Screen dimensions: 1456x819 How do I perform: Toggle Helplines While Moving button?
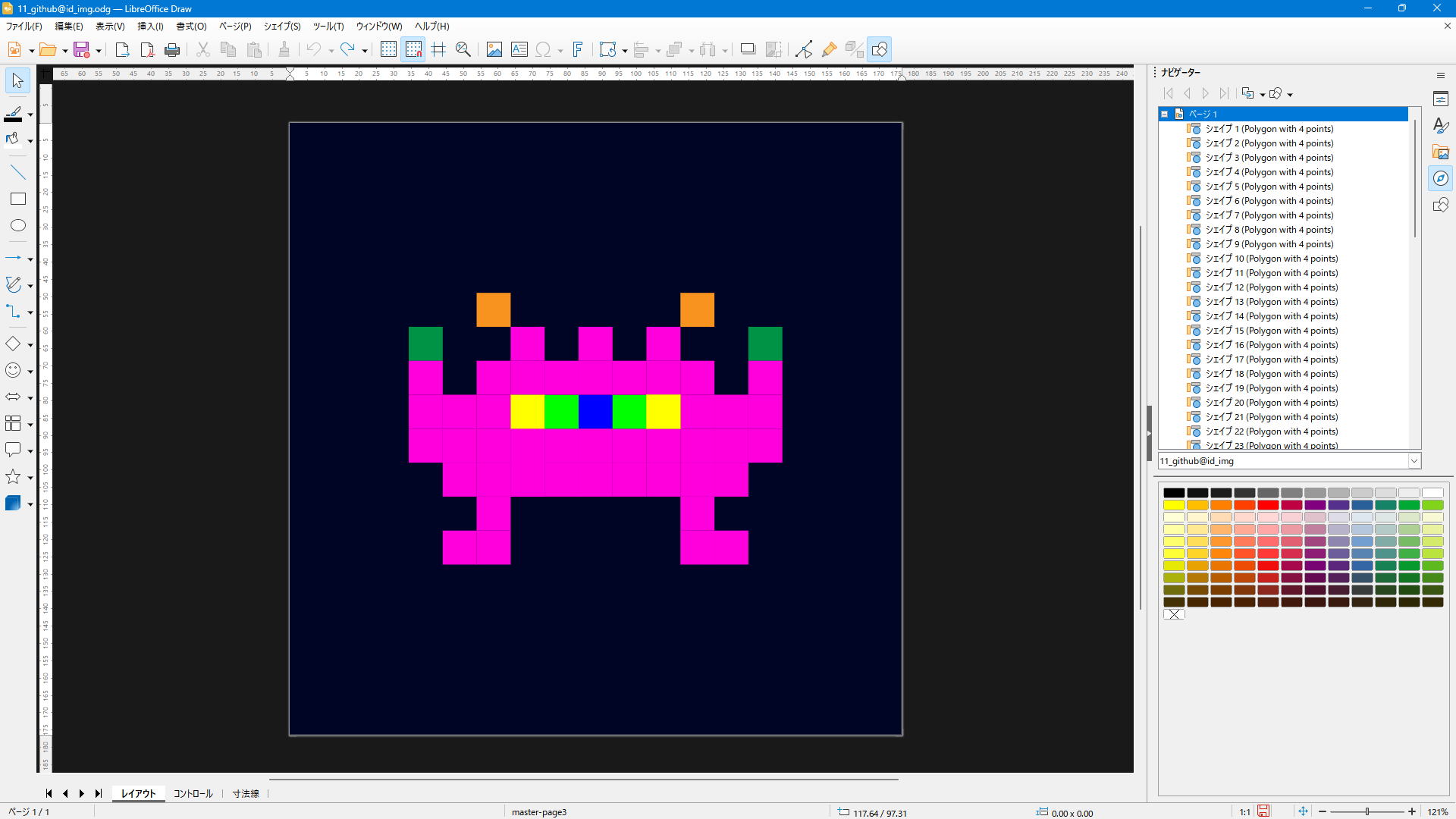(438, 50)
